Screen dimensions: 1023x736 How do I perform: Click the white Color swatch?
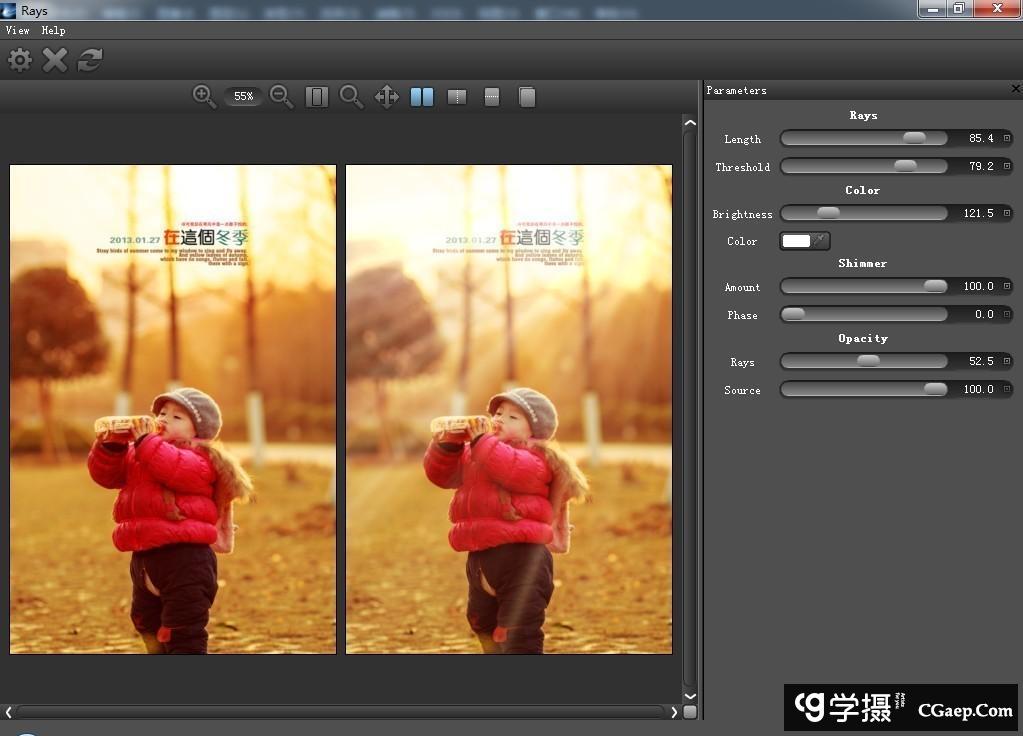pos(796,241)
